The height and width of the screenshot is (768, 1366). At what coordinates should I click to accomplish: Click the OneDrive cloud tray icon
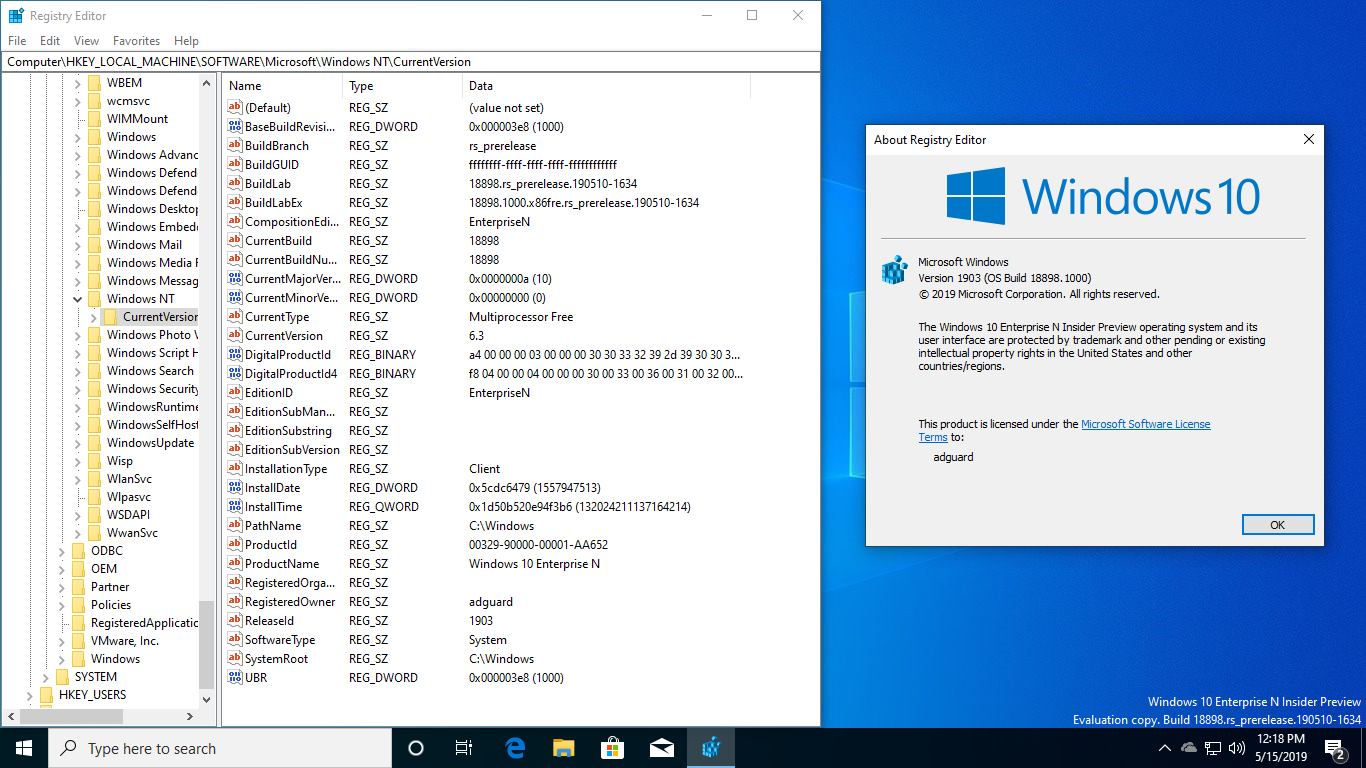pyautogui.click(x=1189, y=748)
